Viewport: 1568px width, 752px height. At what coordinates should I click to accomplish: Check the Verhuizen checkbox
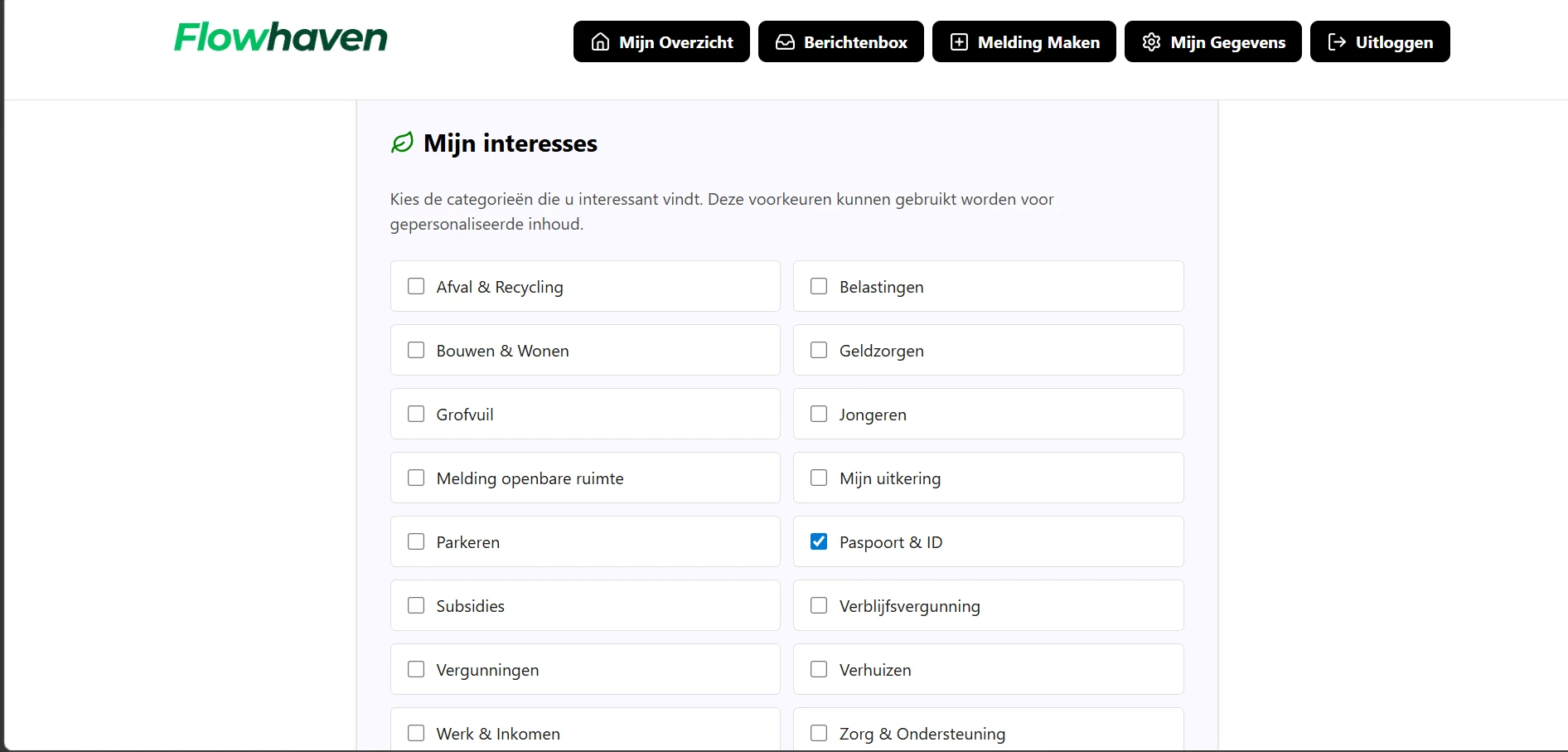tap(819, 669)
